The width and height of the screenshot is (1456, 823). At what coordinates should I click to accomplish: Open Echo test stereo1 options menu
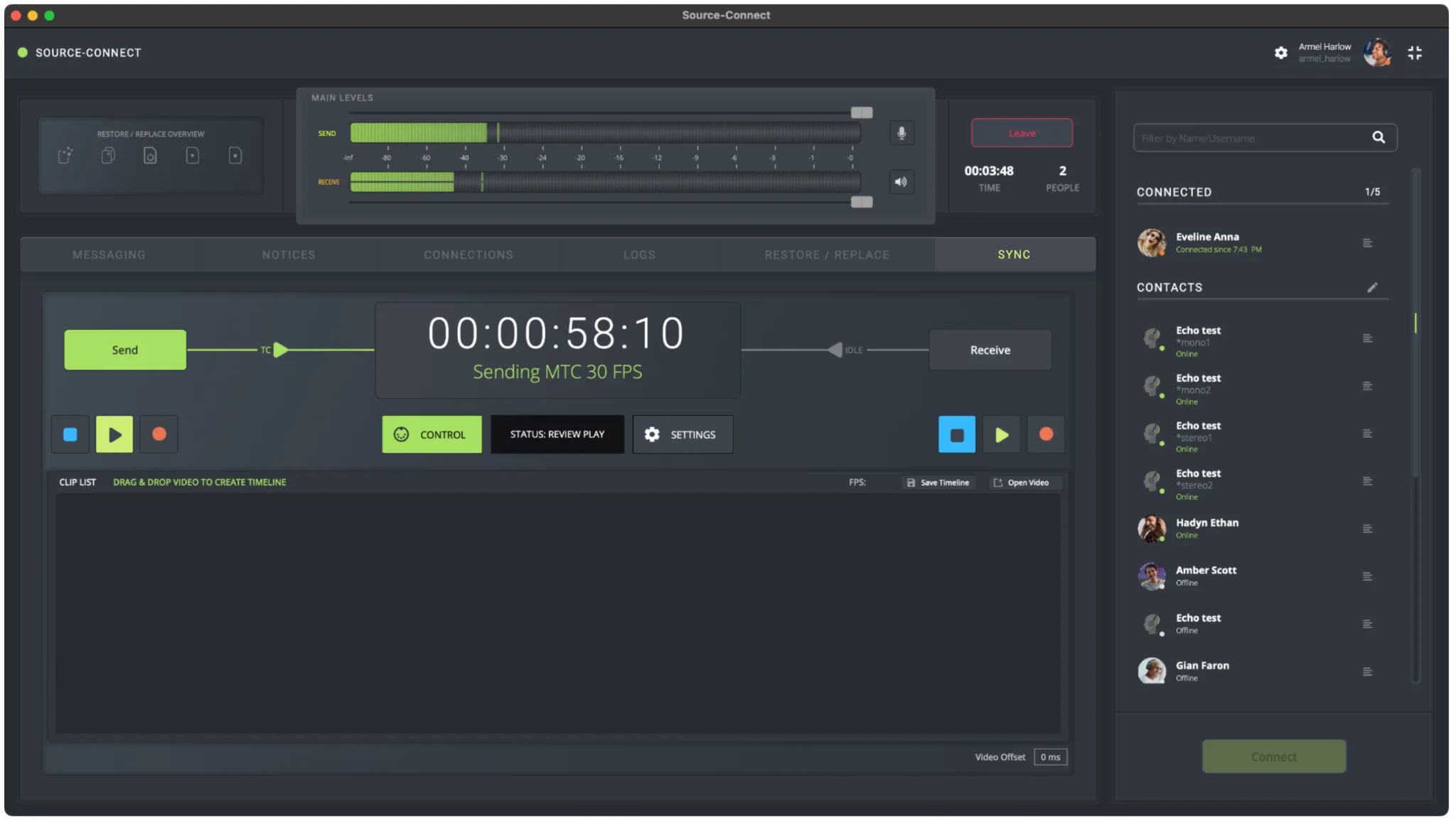pos(1367,434)
